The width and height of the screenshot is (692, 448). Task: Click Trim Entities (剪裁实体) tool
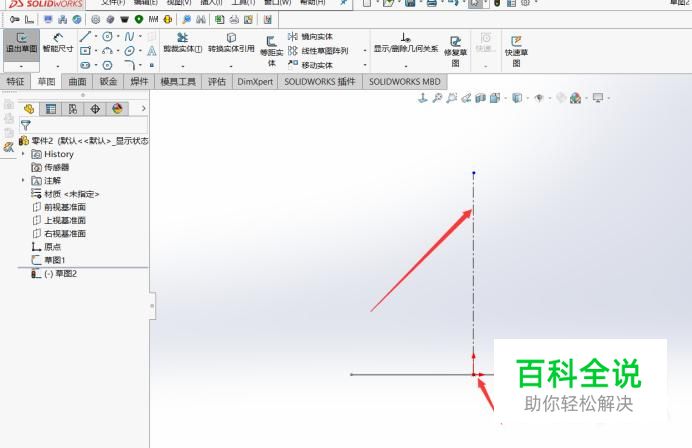(182, 43)
